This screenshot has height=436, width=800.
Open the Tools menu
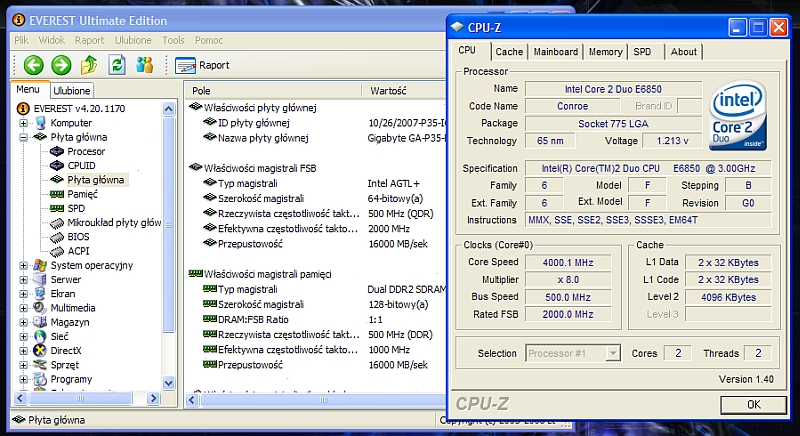coord(173,40)
